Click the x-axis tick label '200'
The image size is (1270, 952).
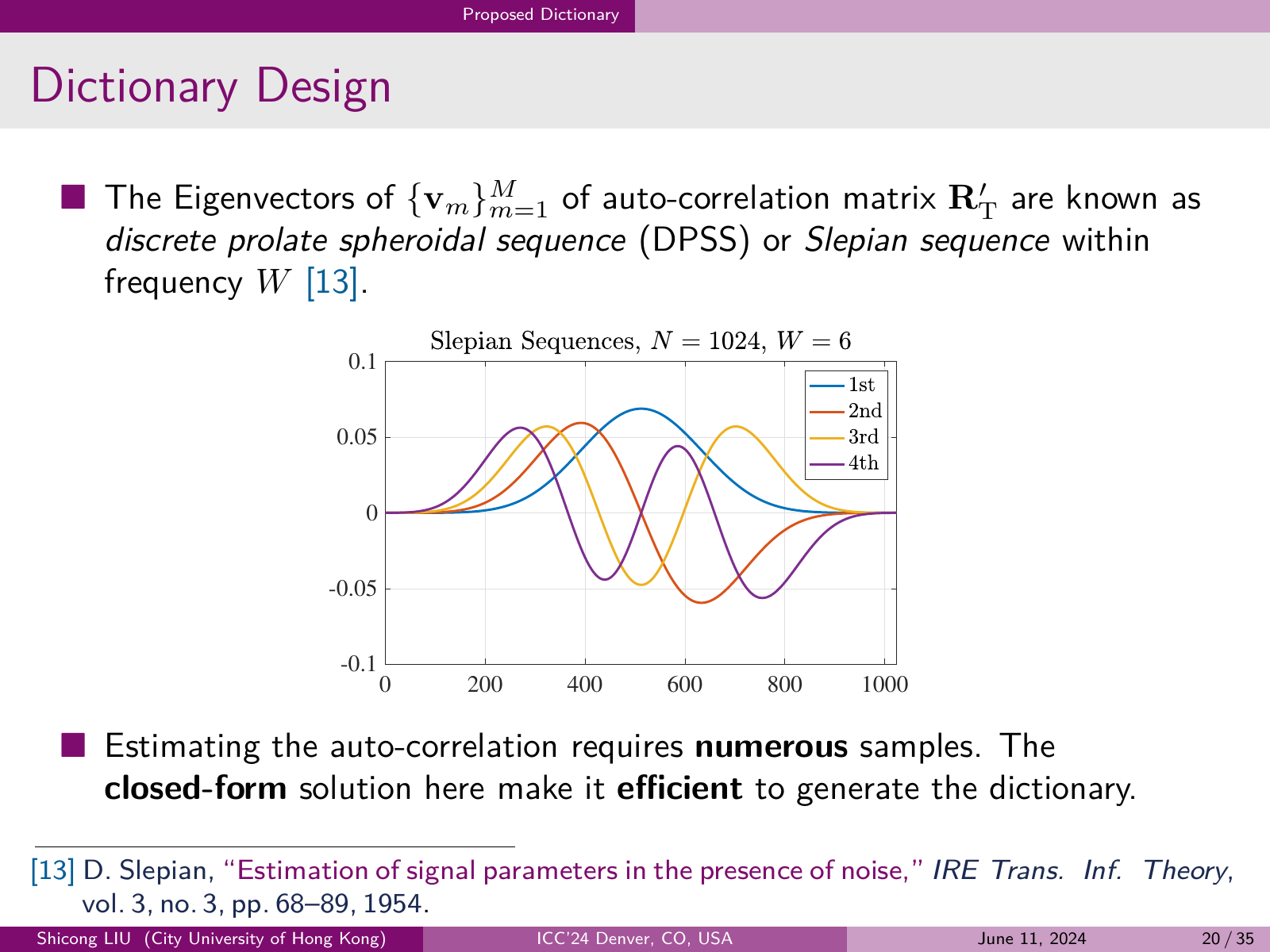[485, 685]
